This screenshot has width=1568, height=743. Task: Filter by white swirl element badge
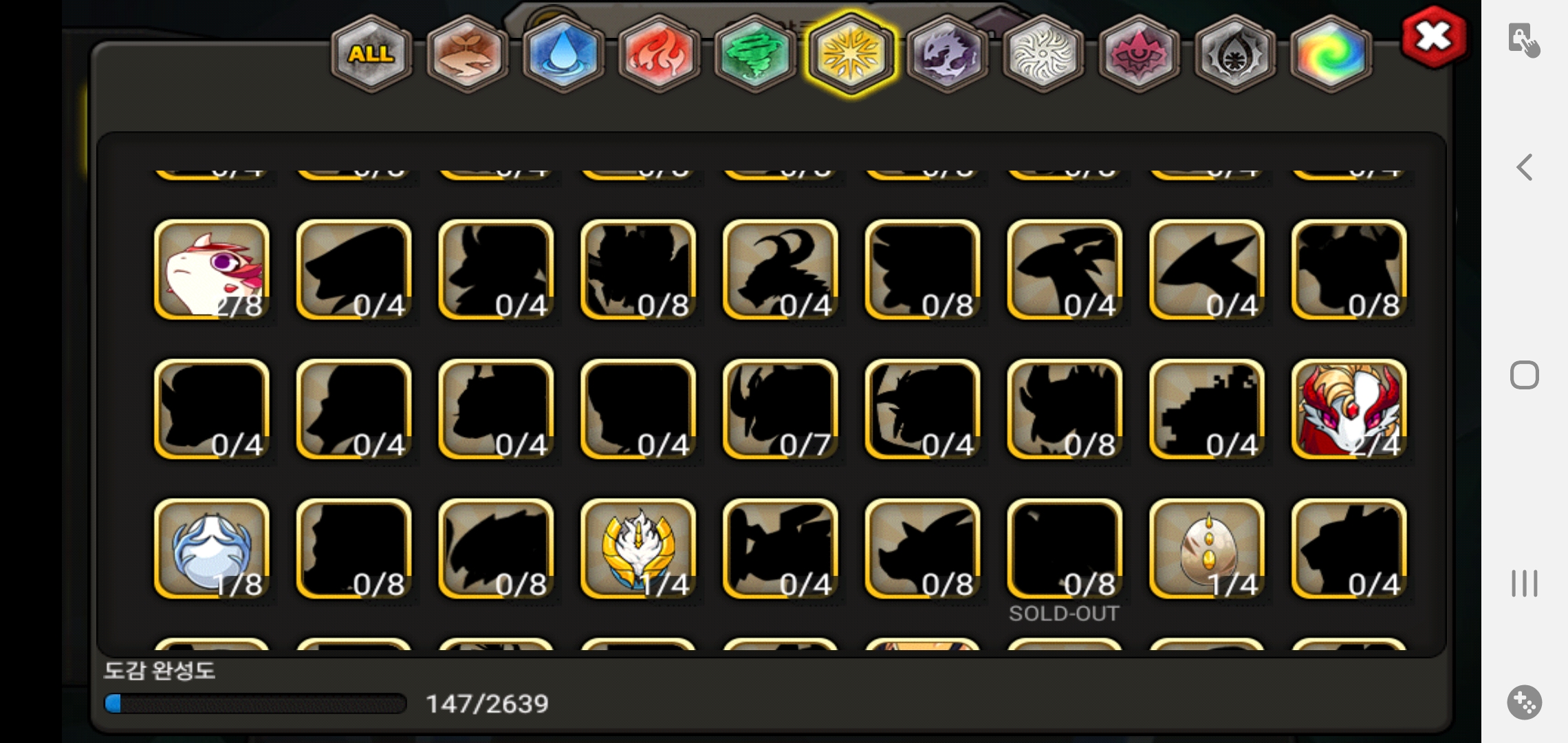[1043, 54]
